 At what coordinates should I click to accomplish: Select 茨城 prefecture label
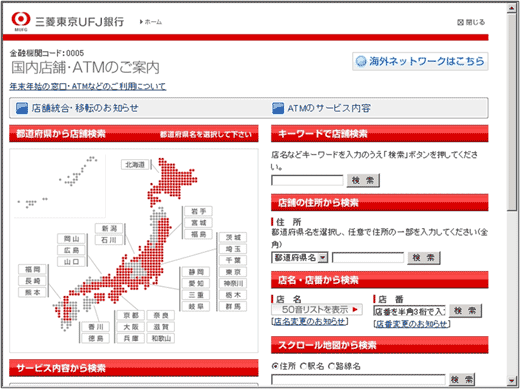coord(233,237)
